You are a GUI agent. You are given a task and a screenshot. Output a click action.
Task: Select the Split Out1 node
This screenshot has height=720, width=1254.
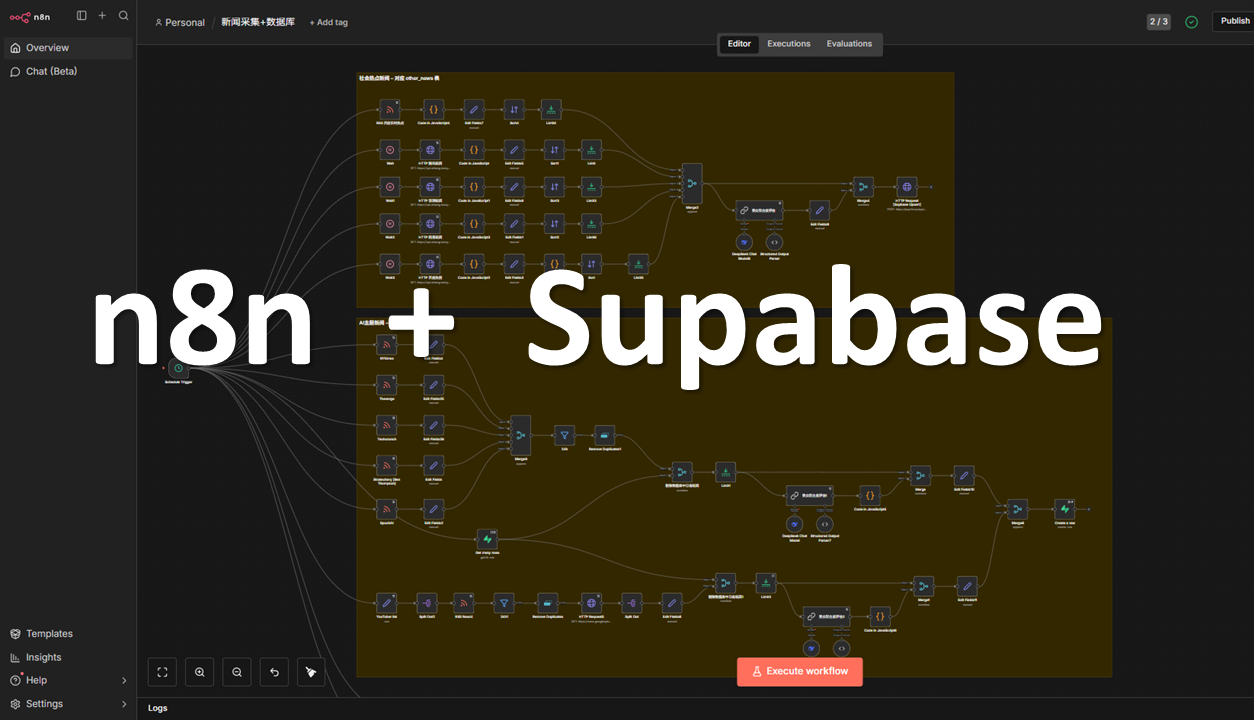(x=425, y=603)
